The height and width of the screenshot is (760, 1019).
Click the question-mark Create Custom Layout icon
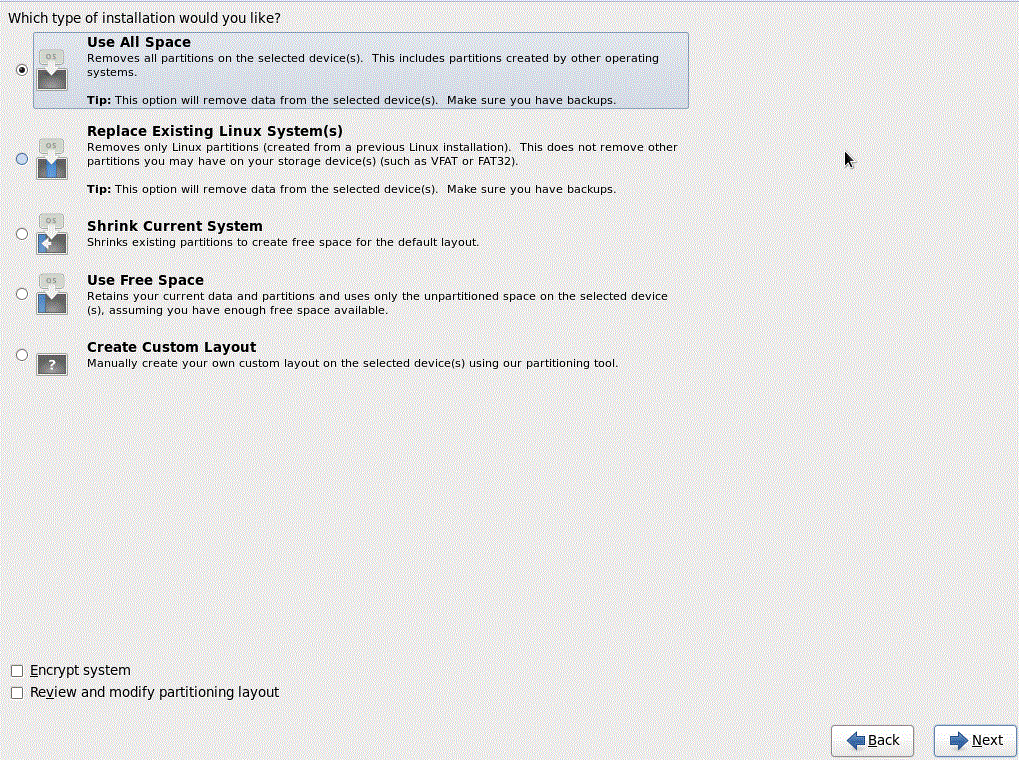(x=51, y=363)
